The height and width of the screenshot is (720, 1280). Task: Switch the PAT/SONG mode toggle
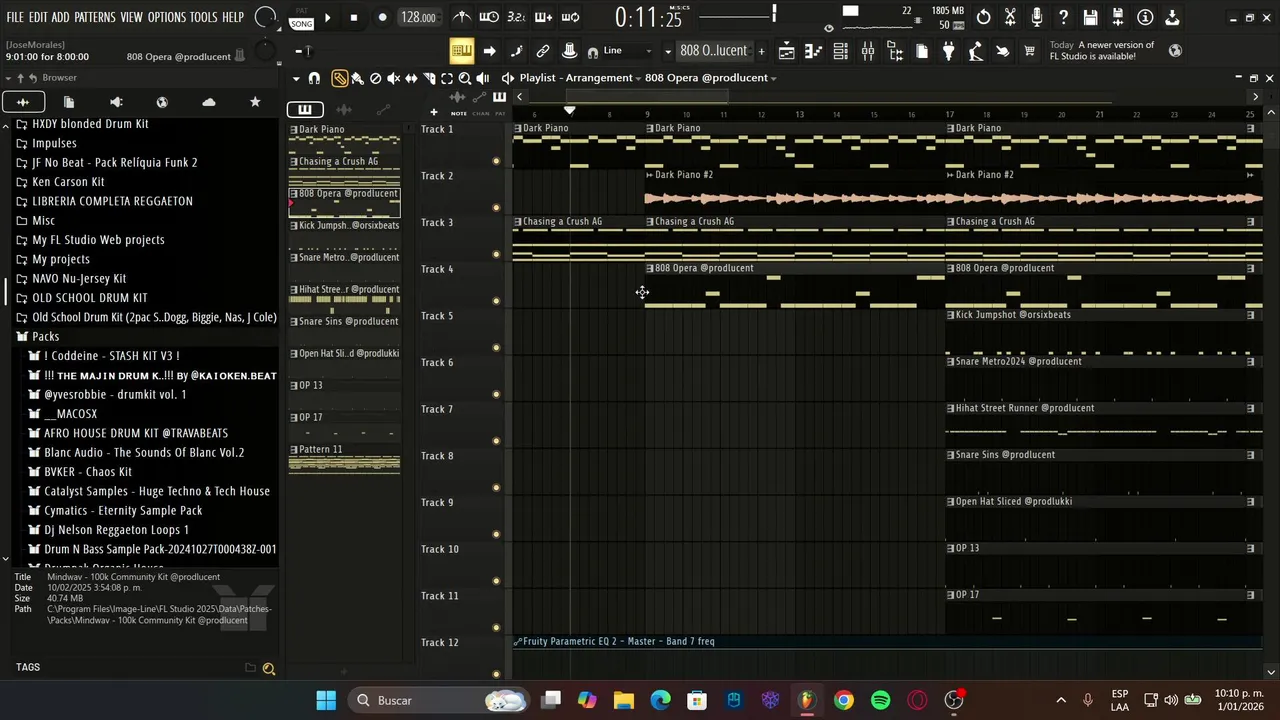tap(301, 17)
